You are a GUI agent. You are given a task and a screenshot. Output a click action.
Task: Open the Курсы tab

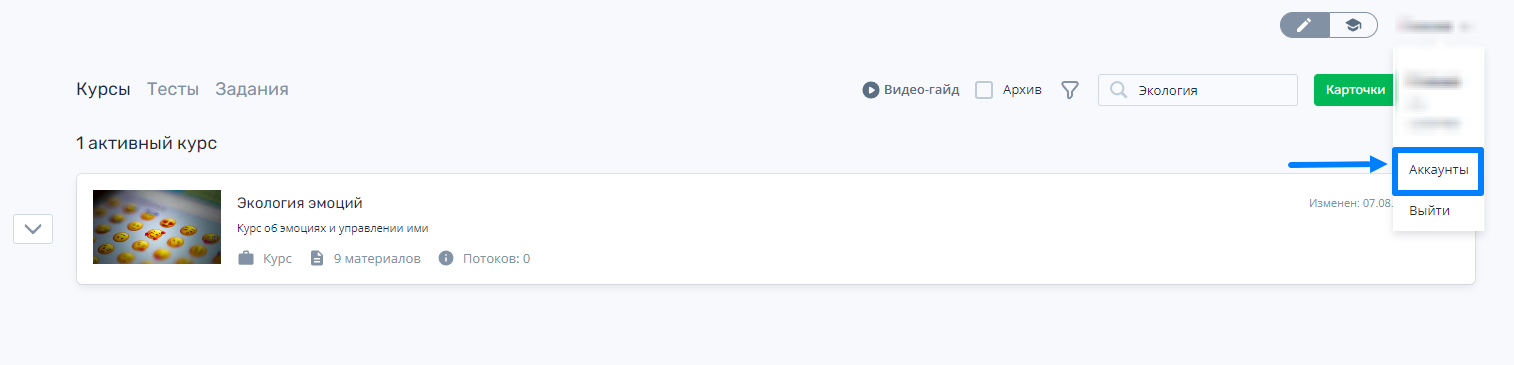pyautogui.click(x=103, y=89)
